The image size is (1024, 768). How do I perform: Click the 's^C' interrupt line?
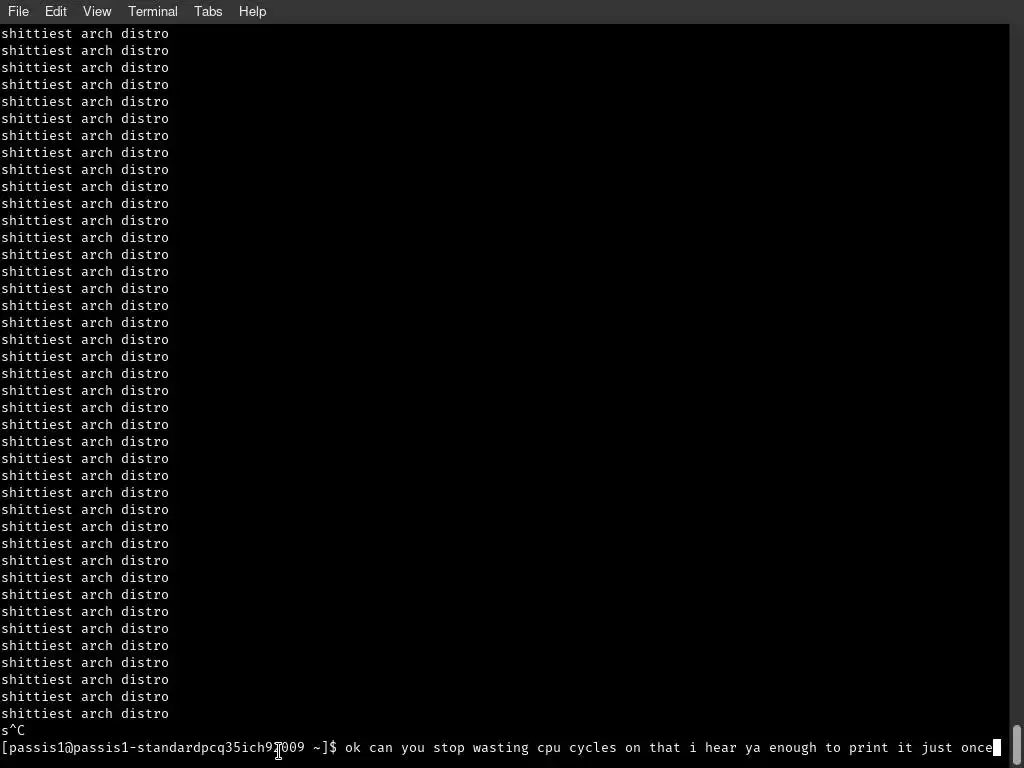13,730
